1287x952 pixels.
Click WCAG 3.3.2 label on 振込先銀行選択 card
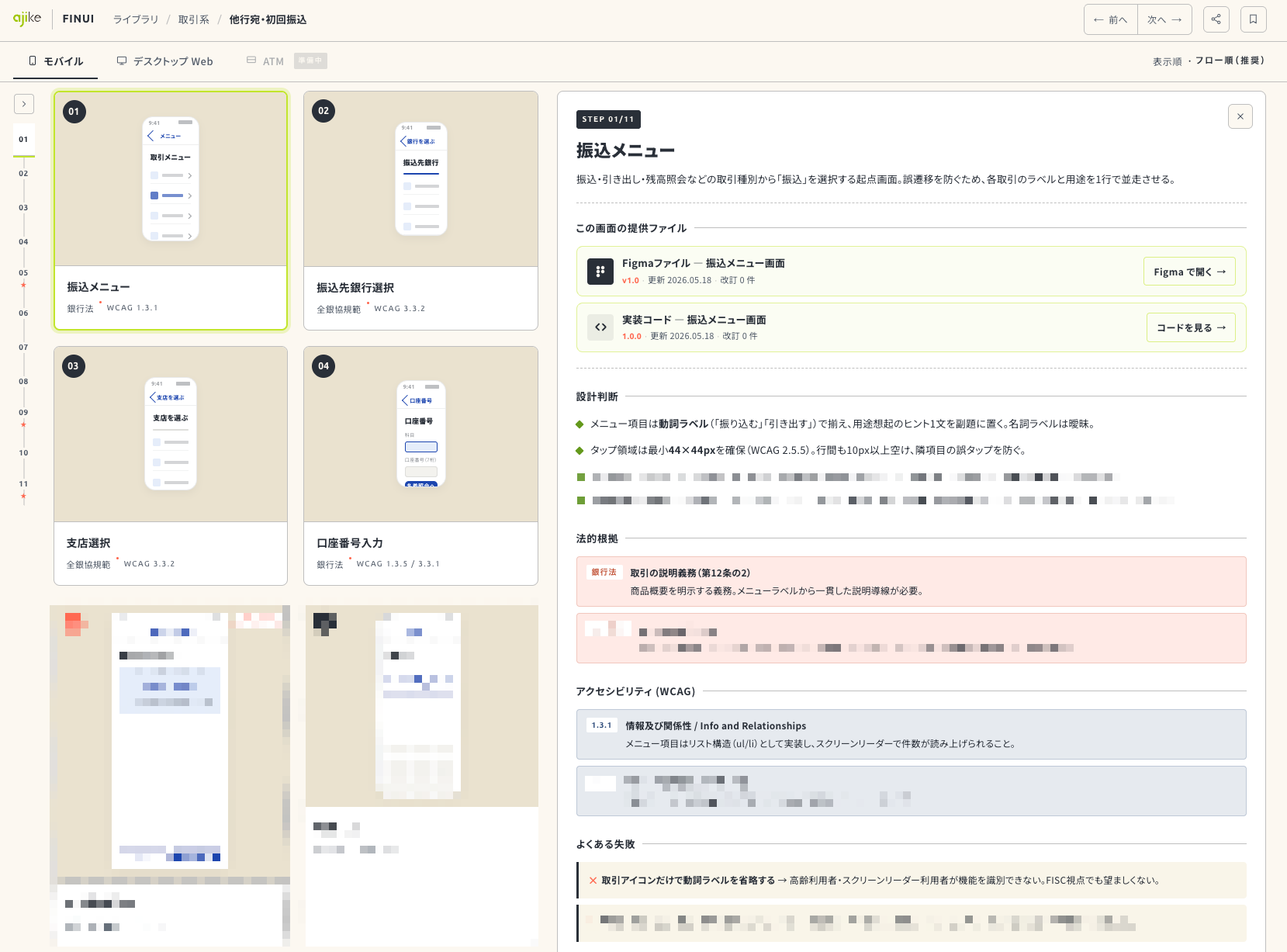(400, 309)
